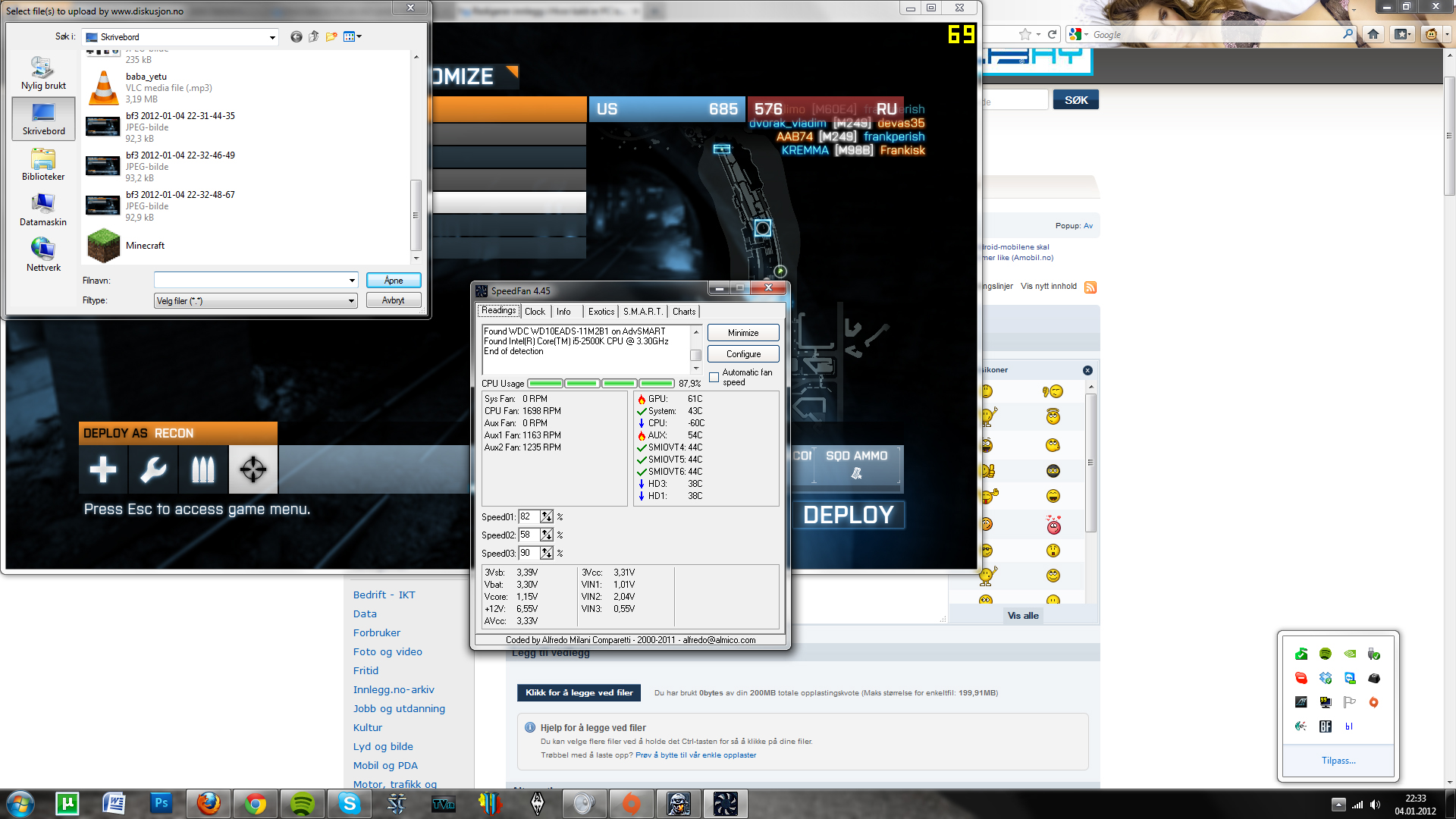The width and height of the screenshot is (1456, 819).
Task: Select the Engineer wrench class icon
Action: click(x=153, y=469)
